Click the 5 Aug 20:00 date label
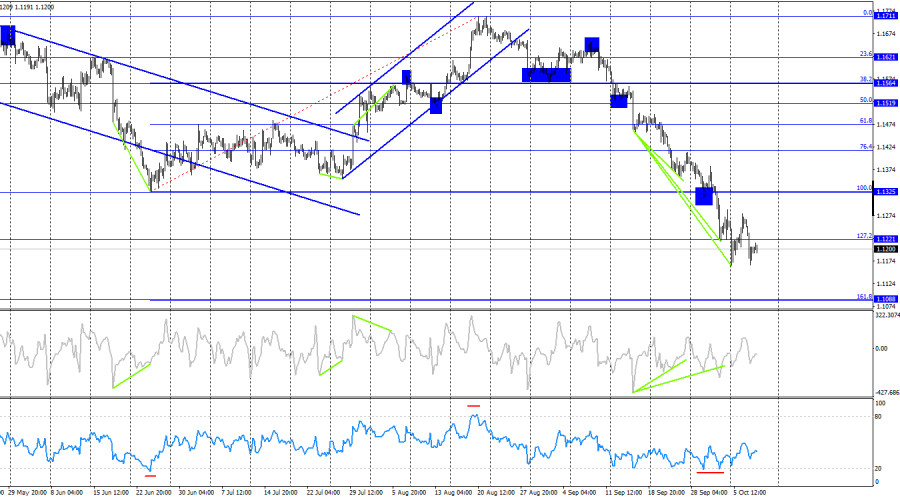 coord(409,493)
